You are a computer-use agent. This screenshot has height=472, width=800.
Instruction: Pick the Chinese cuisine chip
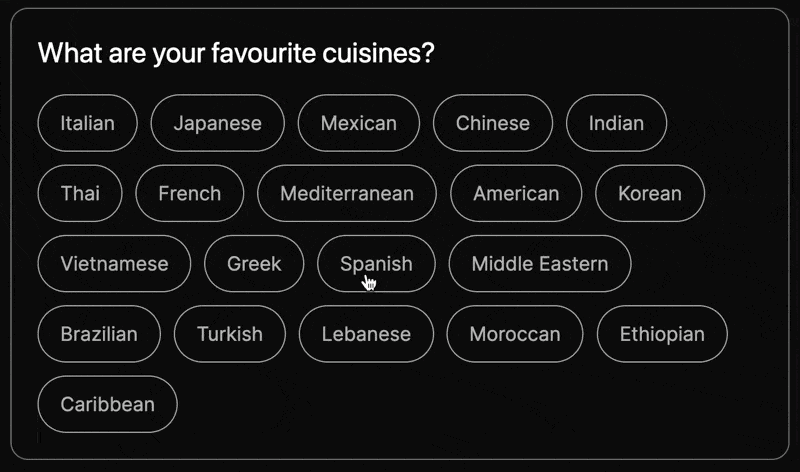pyautogui.click(x=492, y=123)
